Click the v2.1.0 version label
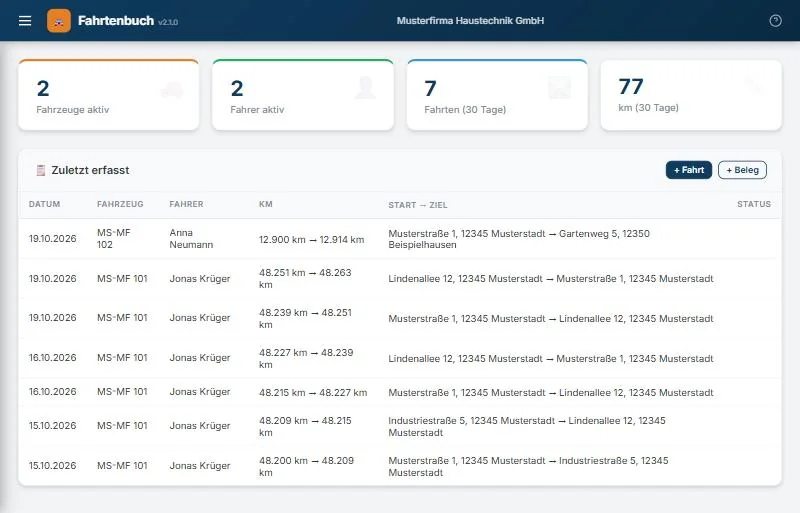Screen dimensions: 800x513 (168, 22)
